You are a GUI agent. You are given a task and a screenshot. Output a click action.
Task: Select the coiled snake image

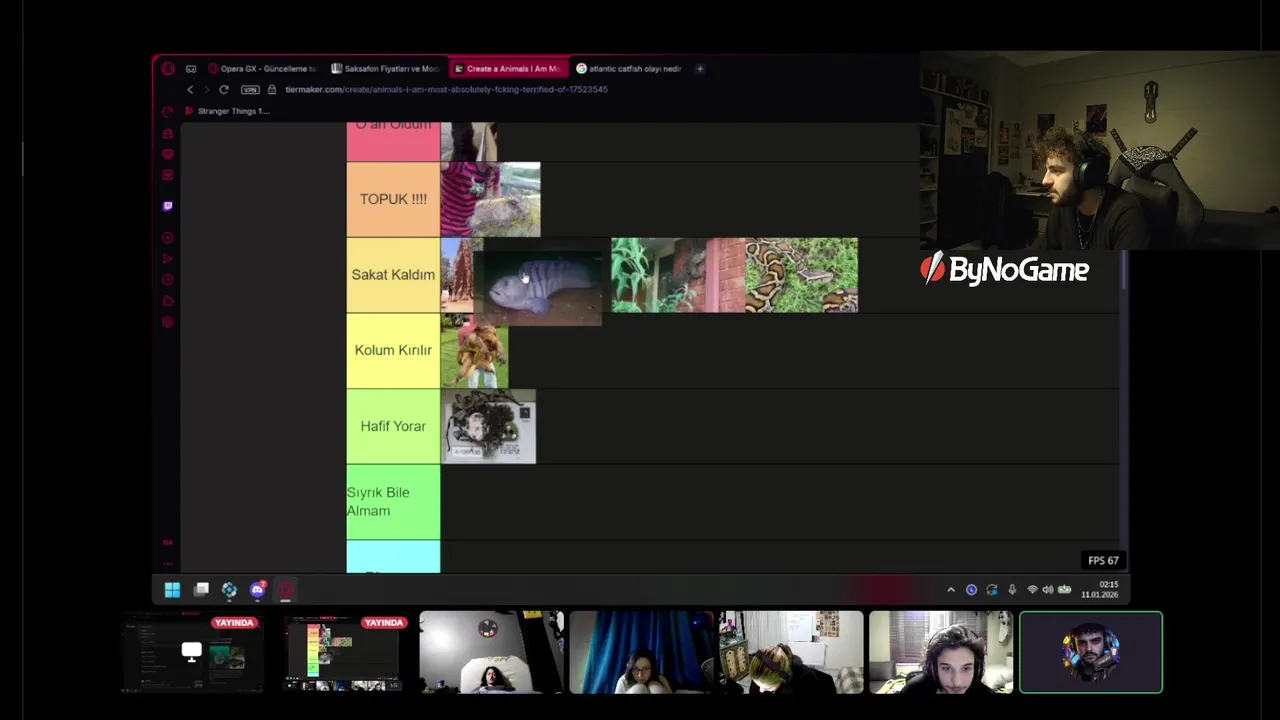[x=801, y=275]
